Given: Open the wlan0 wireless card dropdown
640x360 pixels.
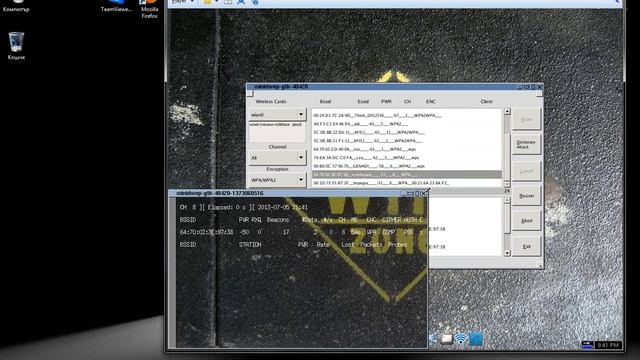Looking at the screenshot, I should tap(277, 115).
